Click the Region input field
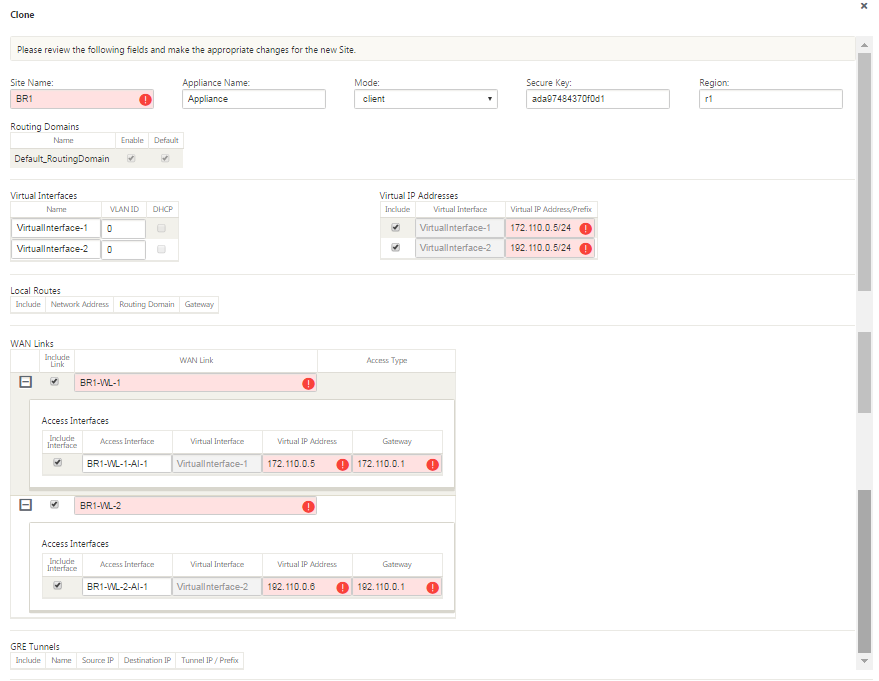The height and width of the screenshot is (681, 879). coord(771,99)
